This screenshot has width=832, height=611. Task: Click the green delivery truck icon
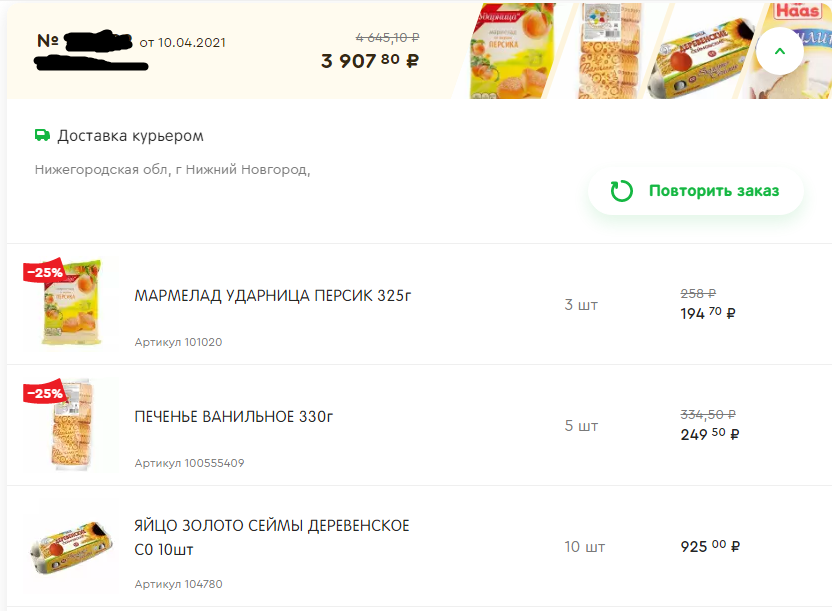pyautogui.click(x=42, y=135)
